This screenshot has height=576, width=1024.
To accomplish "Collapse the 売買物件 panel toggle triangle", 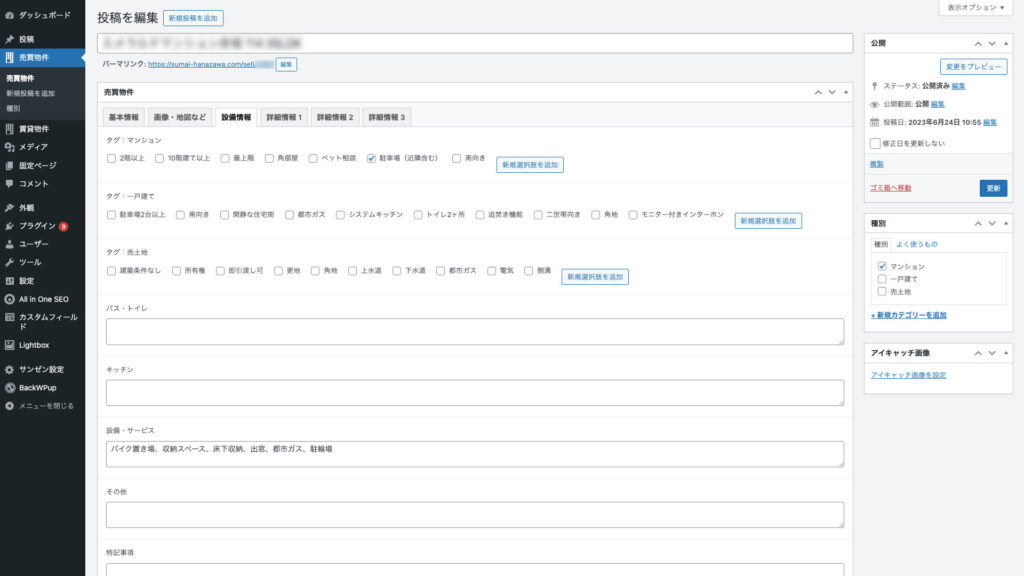I will pos(846,92).
